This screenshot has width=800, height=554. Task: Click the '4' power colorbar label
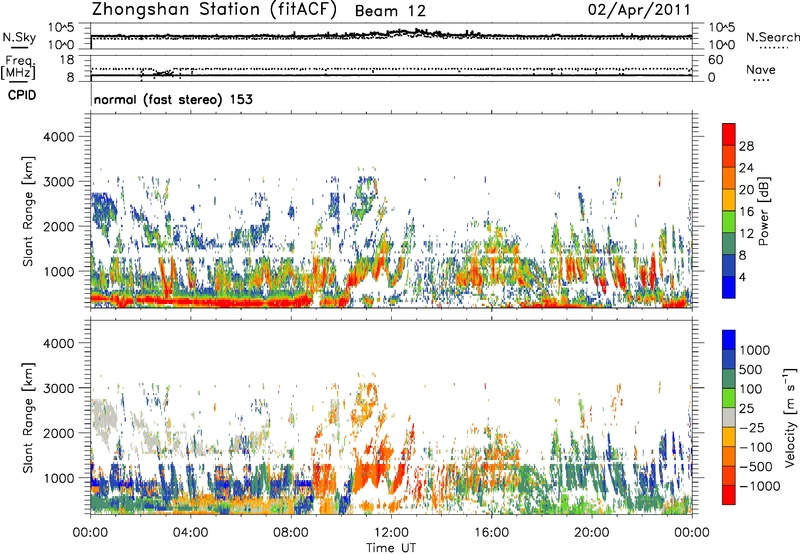click(x=742, y=278)
